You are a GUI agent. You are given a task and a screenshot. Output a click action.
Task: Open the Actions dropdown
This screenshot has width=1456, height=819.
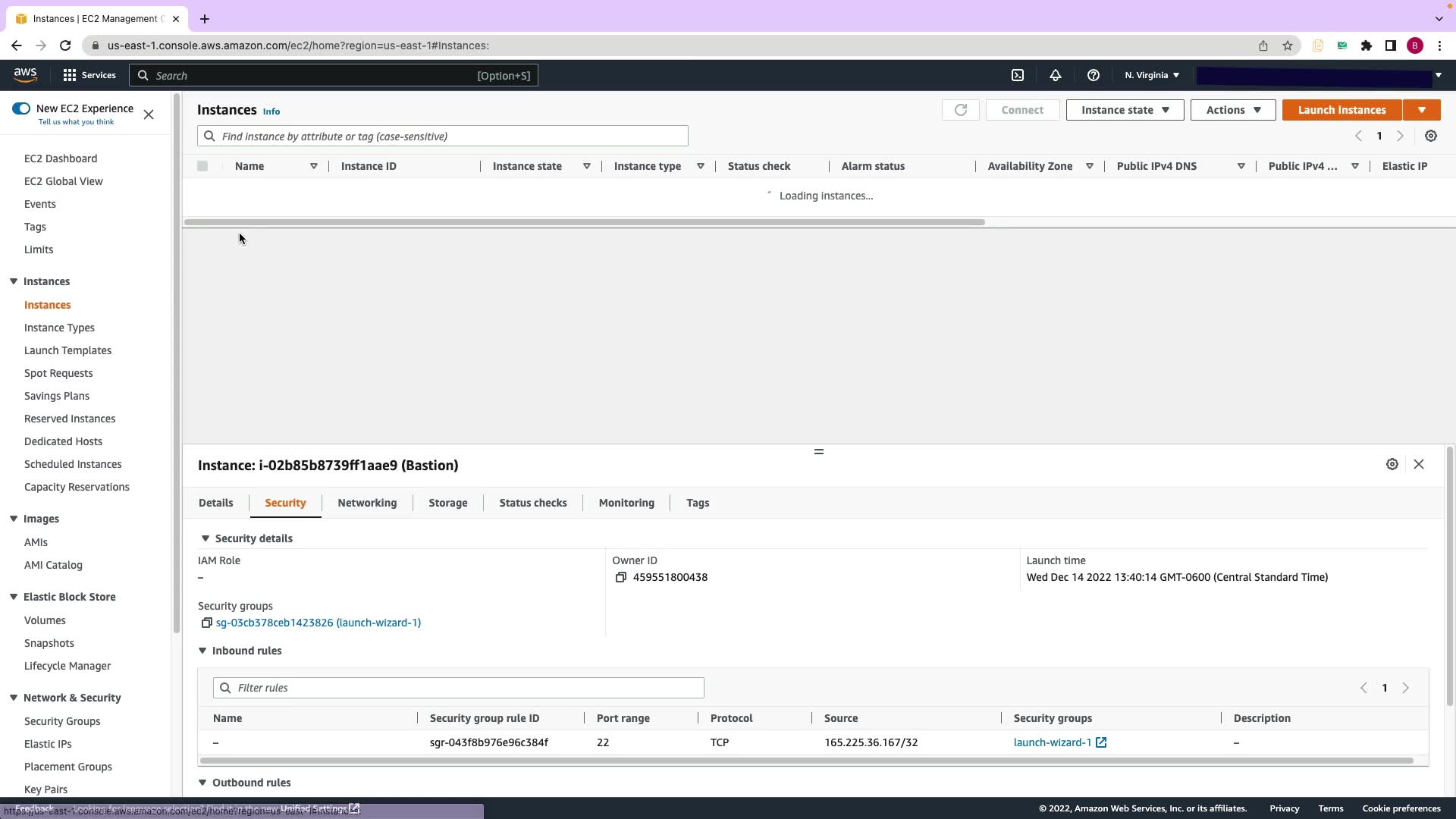pyautogui.click(x=1232, y=110)
